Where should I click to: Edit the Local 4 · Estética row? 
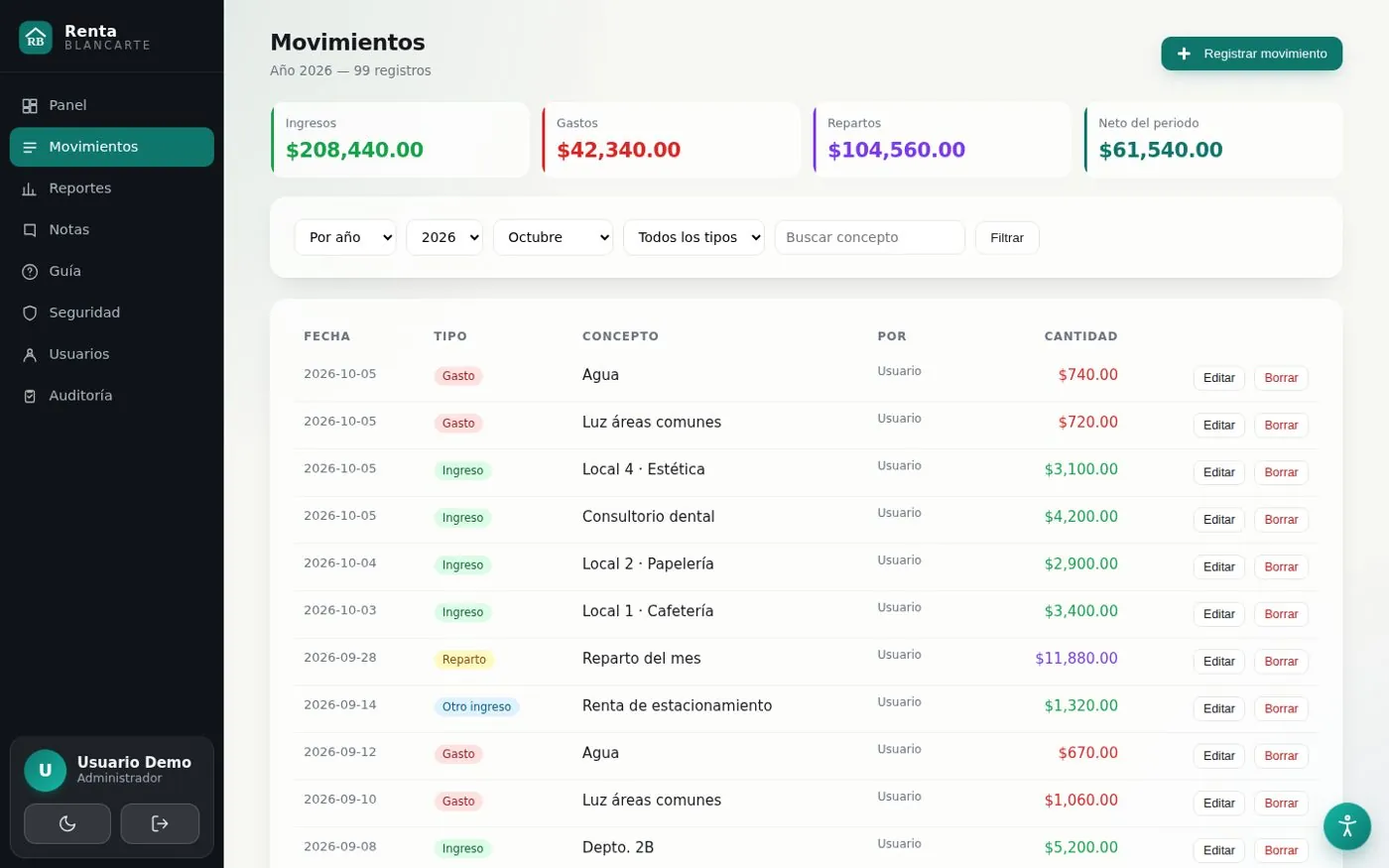1218,472
